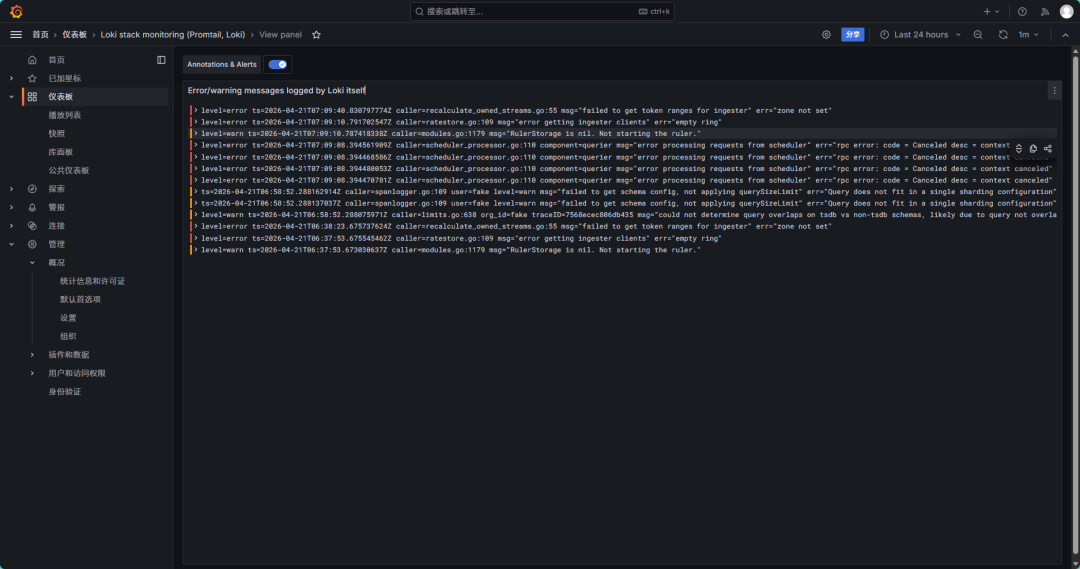
Task: Copy the hovered log line
Action: (x=1033, y=148)
